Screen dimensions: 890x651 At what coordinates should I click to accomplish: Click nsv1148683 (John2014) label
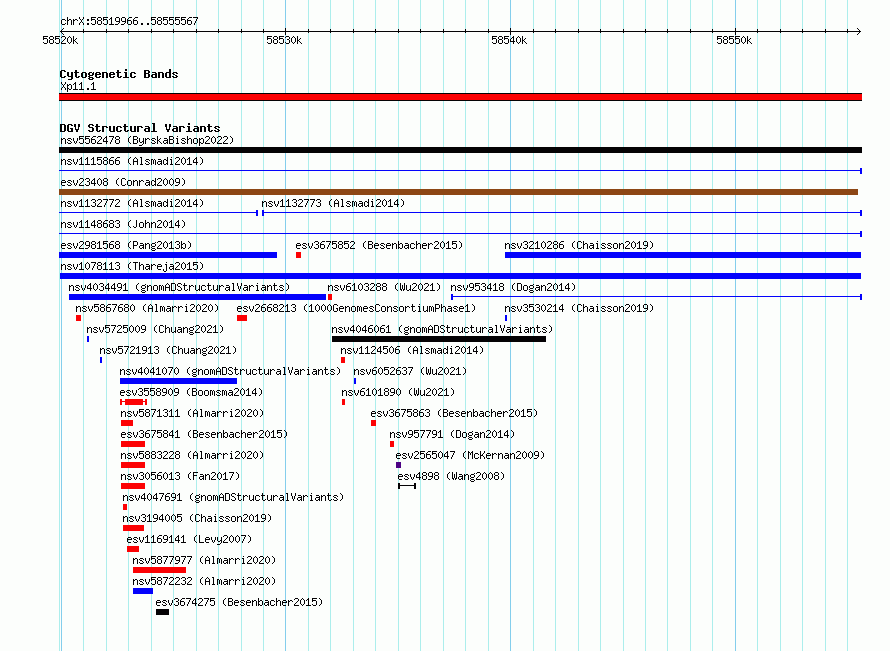click(x=123, y=224)
